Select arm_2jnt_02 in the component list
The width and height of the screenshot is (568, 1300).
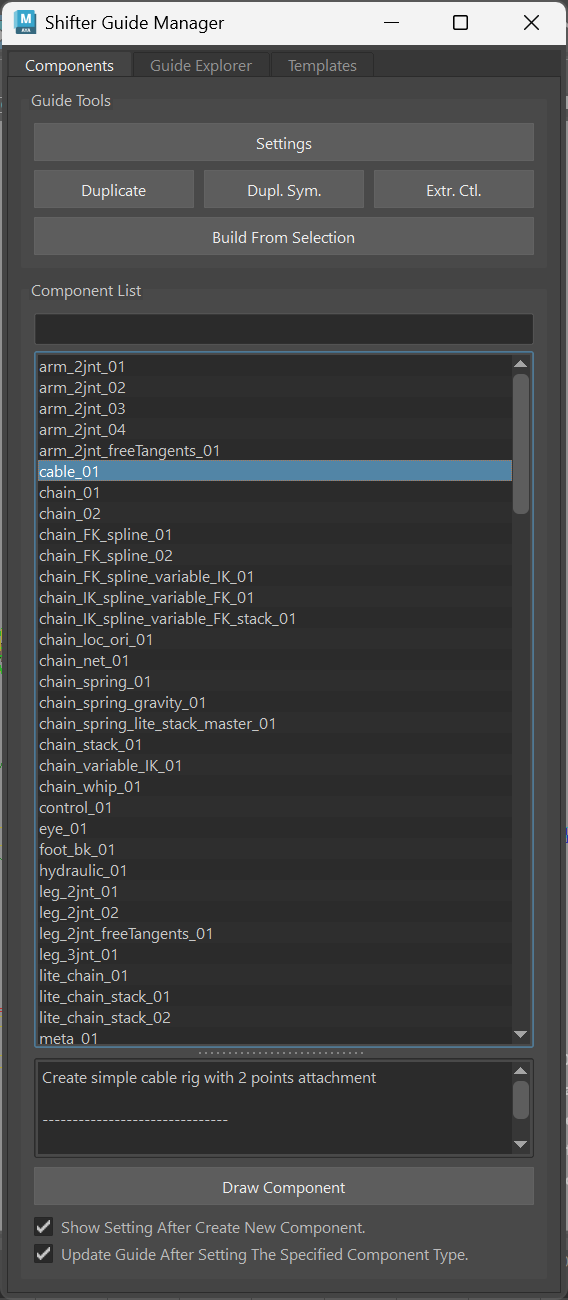(x=274, y=388)
